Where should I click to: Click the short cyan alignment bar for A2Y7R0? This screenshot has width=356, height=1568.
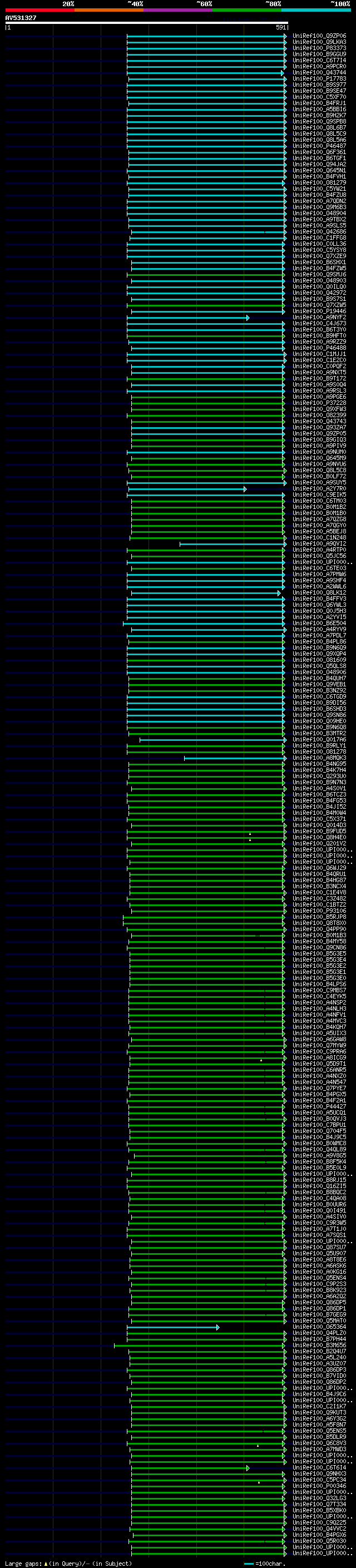[x=187, y=489]
